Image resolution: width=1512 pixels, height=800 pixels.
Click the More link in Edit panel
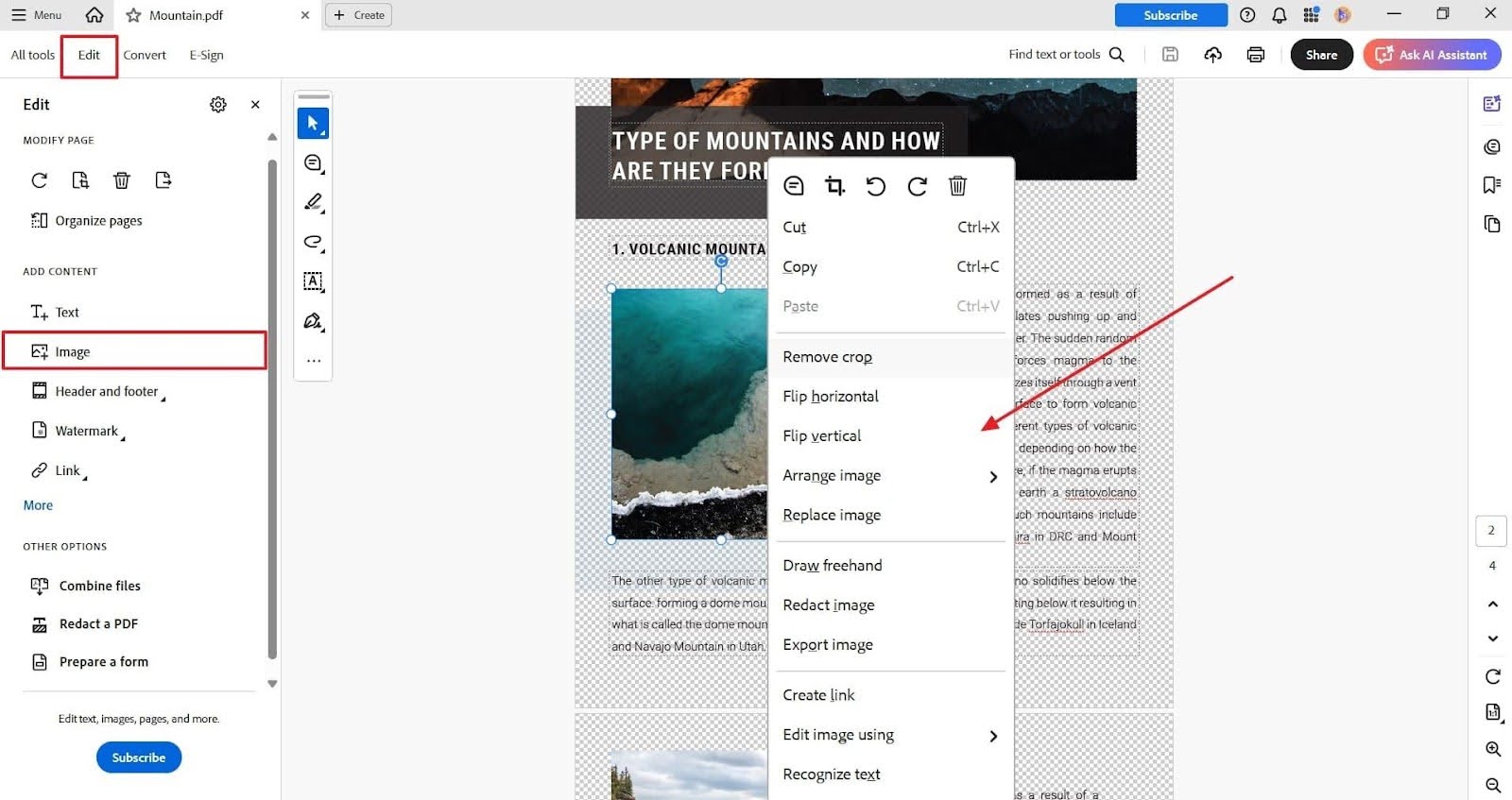click(x=38, y=505)
